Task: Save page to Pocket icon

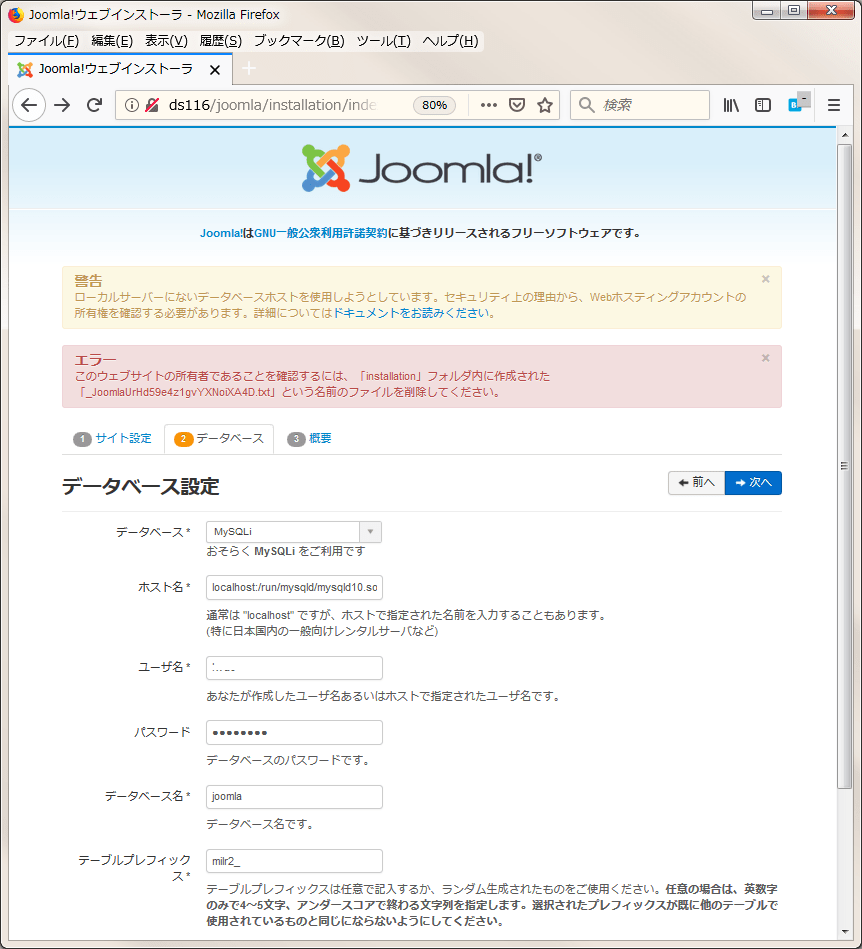Action: (x=516, y=105)
